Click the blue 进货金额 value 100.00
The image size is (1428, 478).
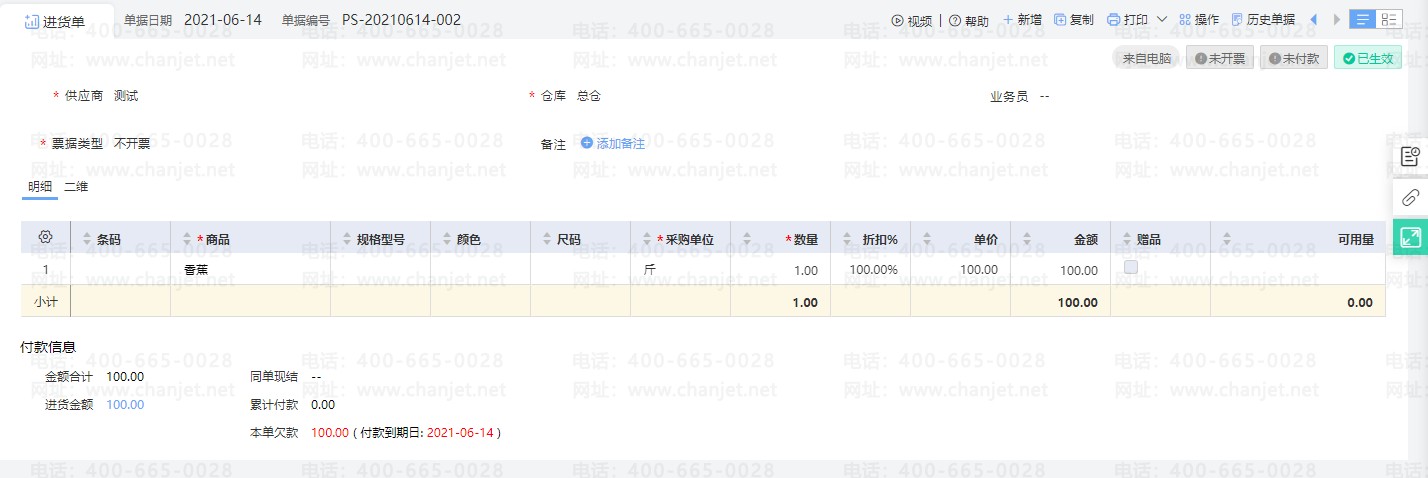[125, 405]
